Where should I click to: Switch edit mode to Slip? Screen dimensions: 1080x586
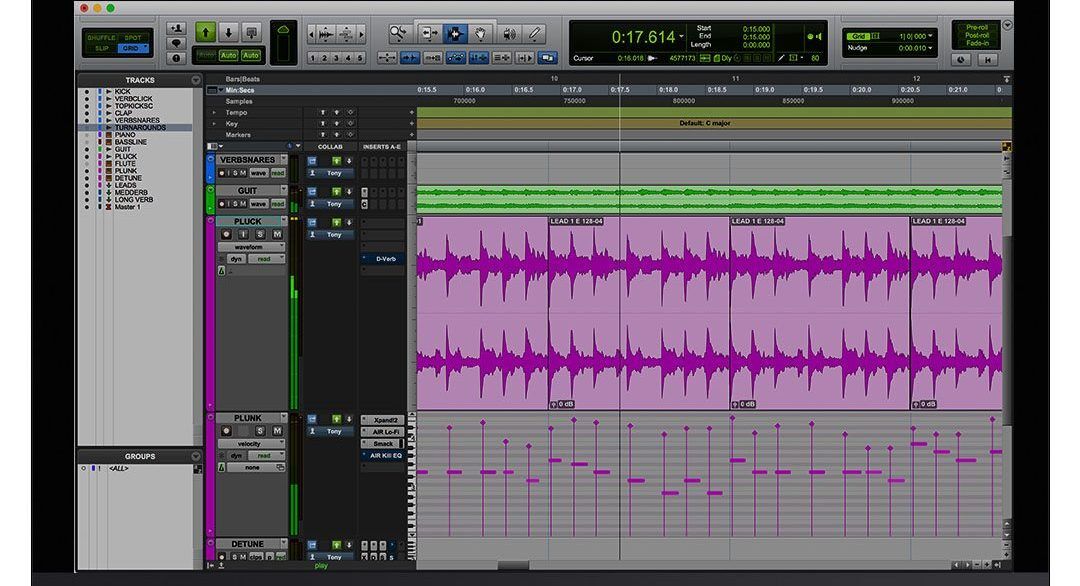(100, 47)
